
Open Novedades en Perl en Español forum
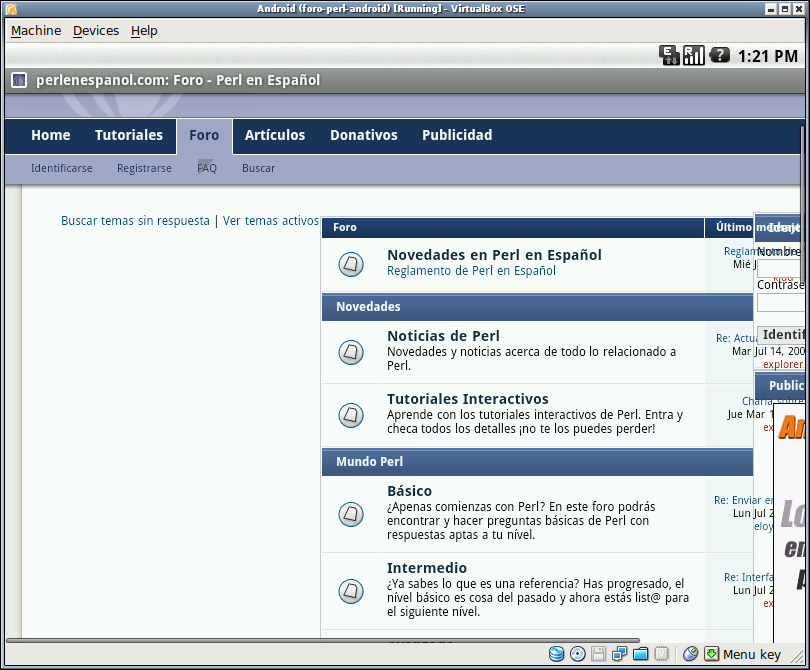494,255
